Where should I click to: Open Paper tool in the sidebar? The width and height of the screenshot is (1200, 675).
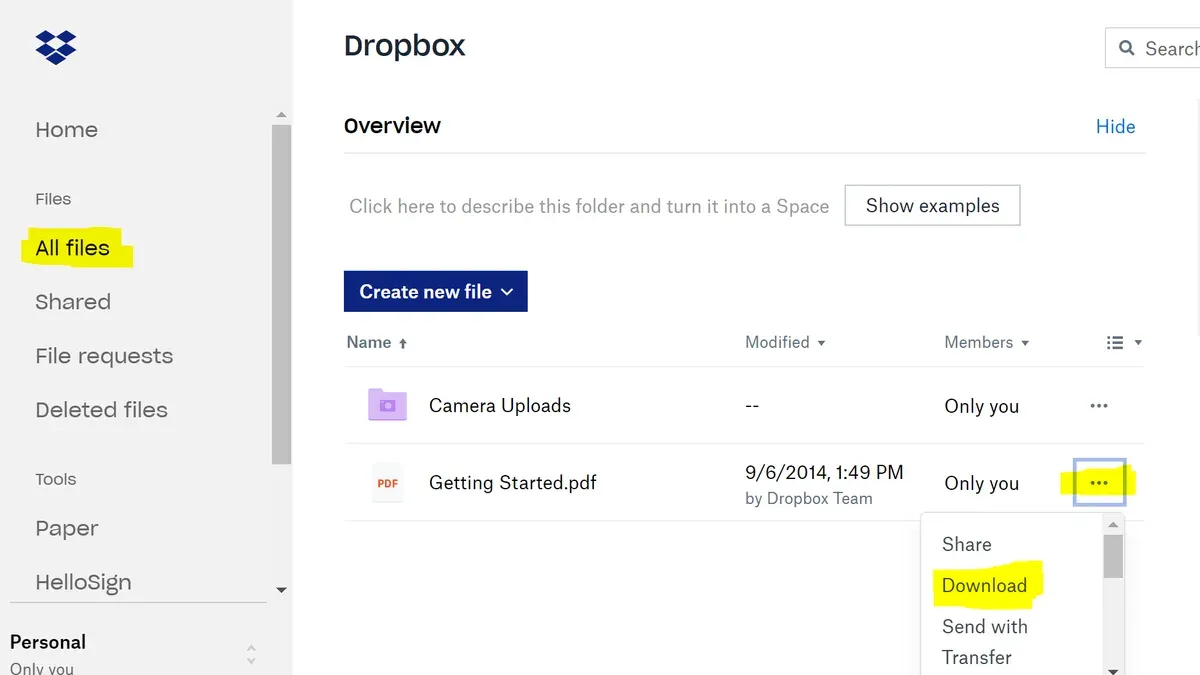click(67, 528)
